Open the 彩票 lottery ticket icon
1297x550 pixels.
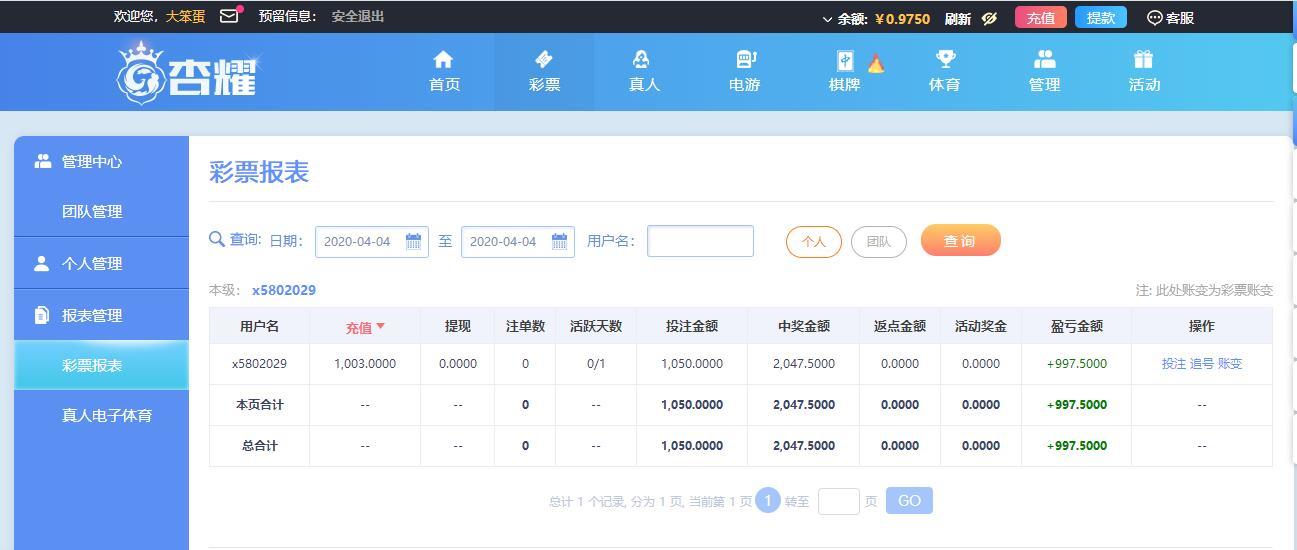click(544, 60)
